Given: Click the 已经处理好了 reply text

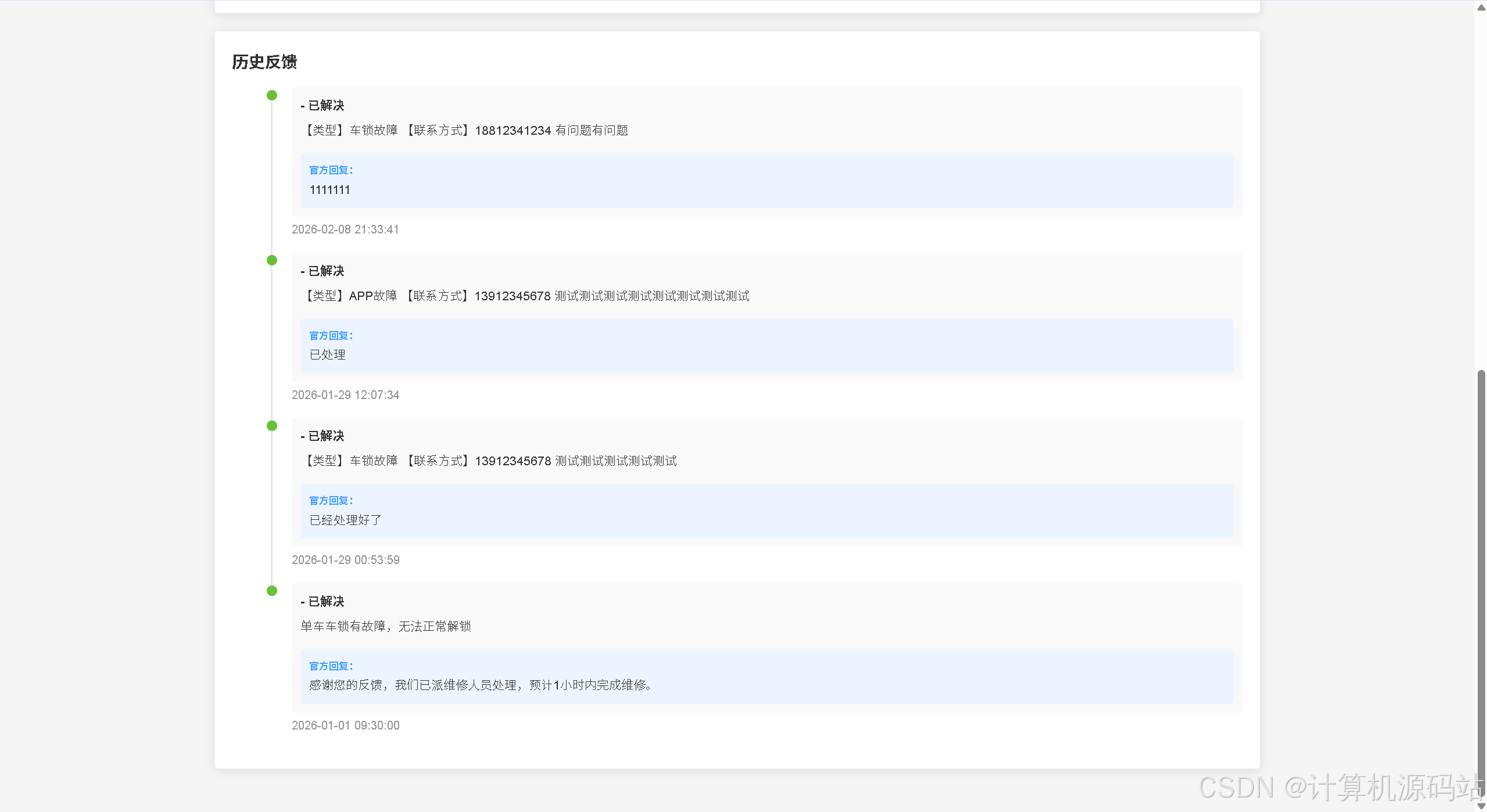Looking at the screenshot, I should pyautogui.click(x=345, y=520).
